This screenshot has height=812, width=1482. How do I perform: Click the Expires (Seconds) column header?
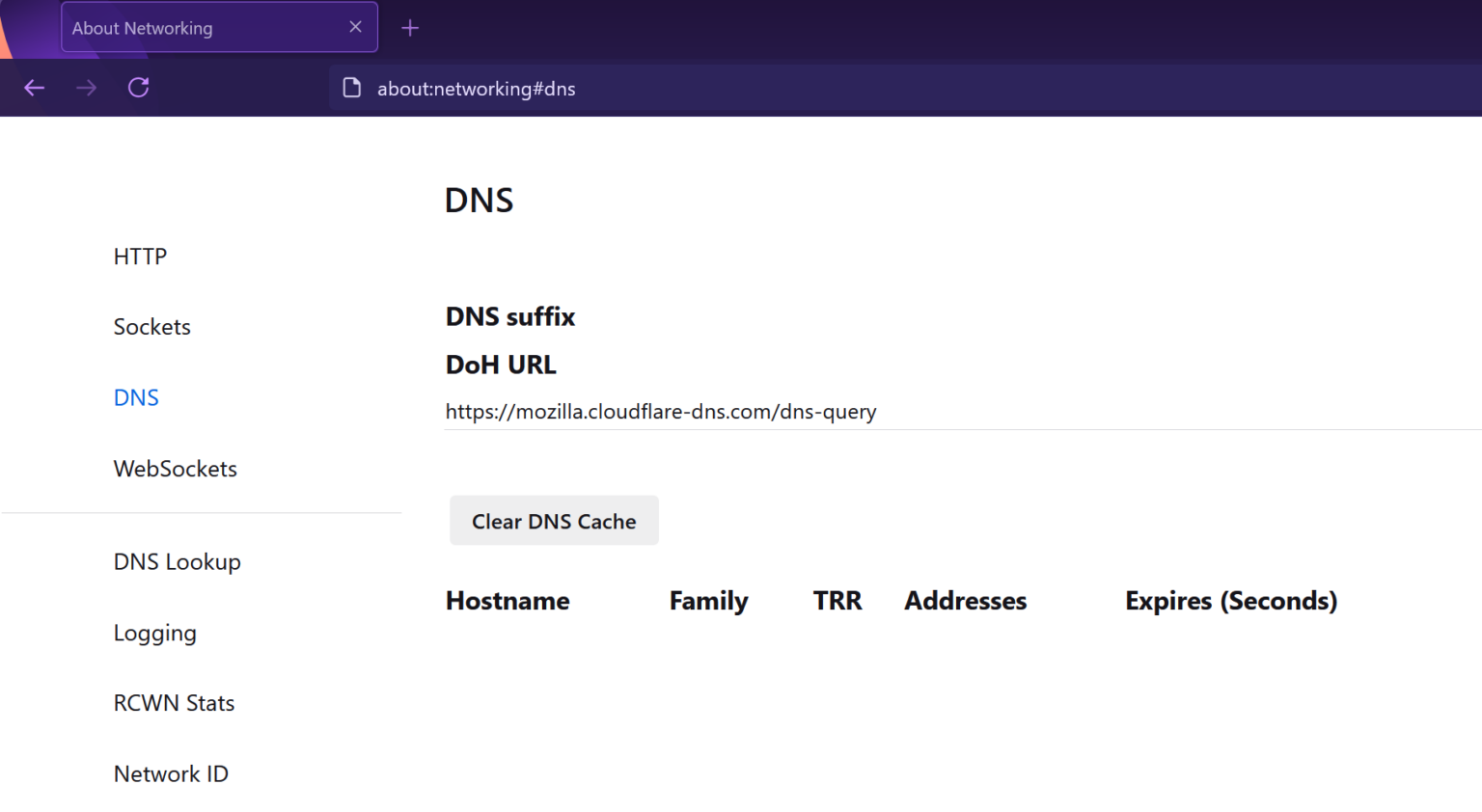[x=1230, y=600]
